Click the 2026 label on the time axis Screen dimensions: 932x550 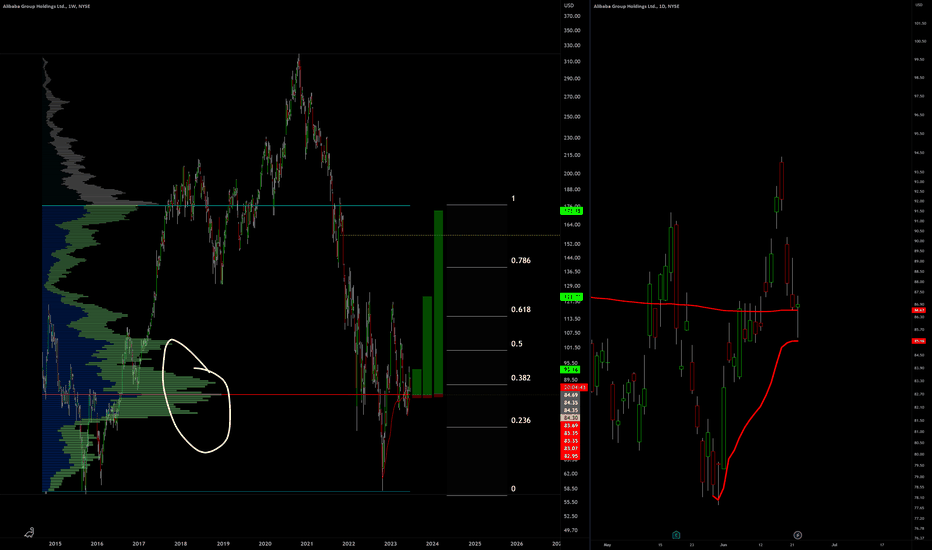coord(517,543)
